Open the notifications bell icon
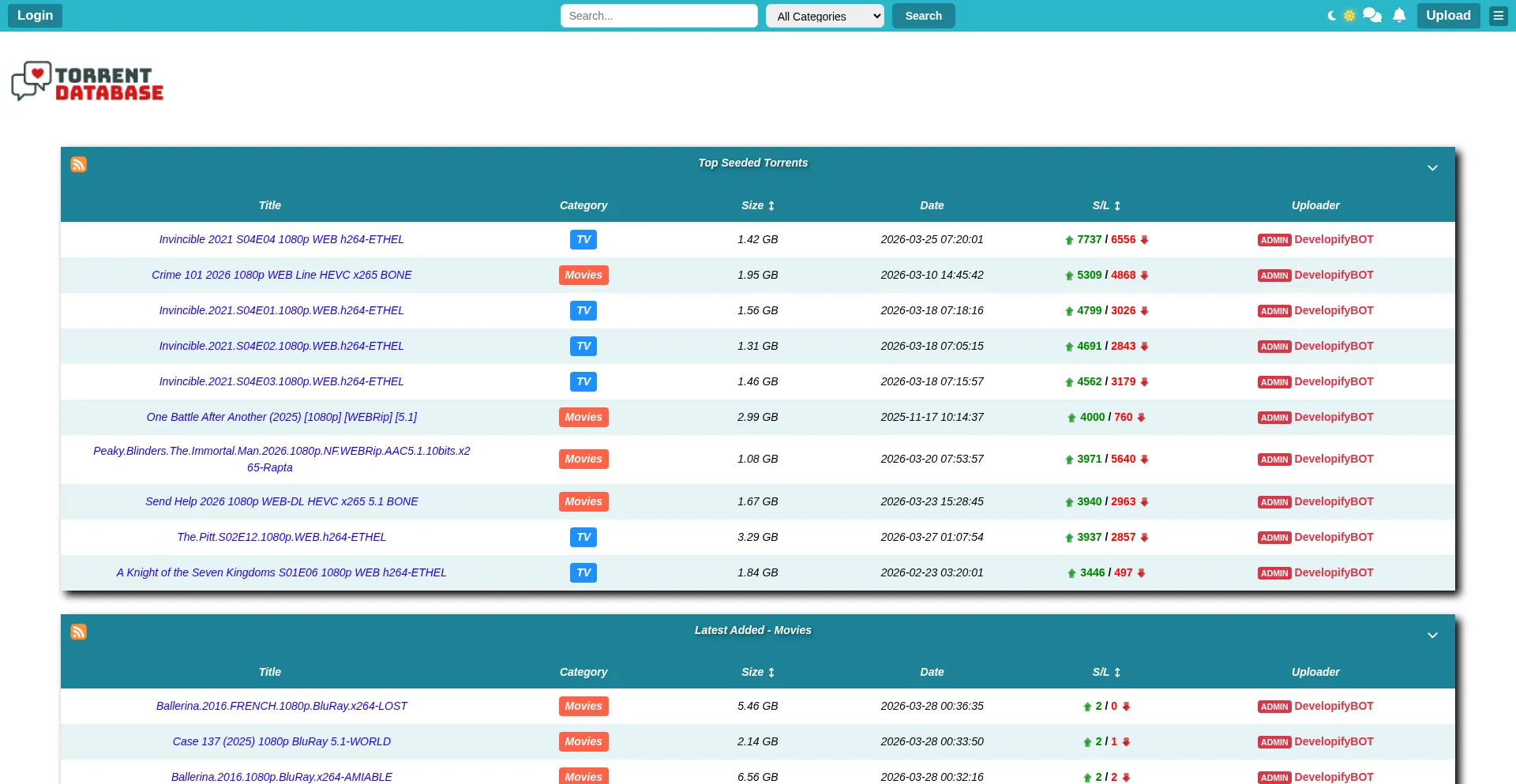Image resolution: width=1516 pixels, height=784 pixels. pos(1399,16)
